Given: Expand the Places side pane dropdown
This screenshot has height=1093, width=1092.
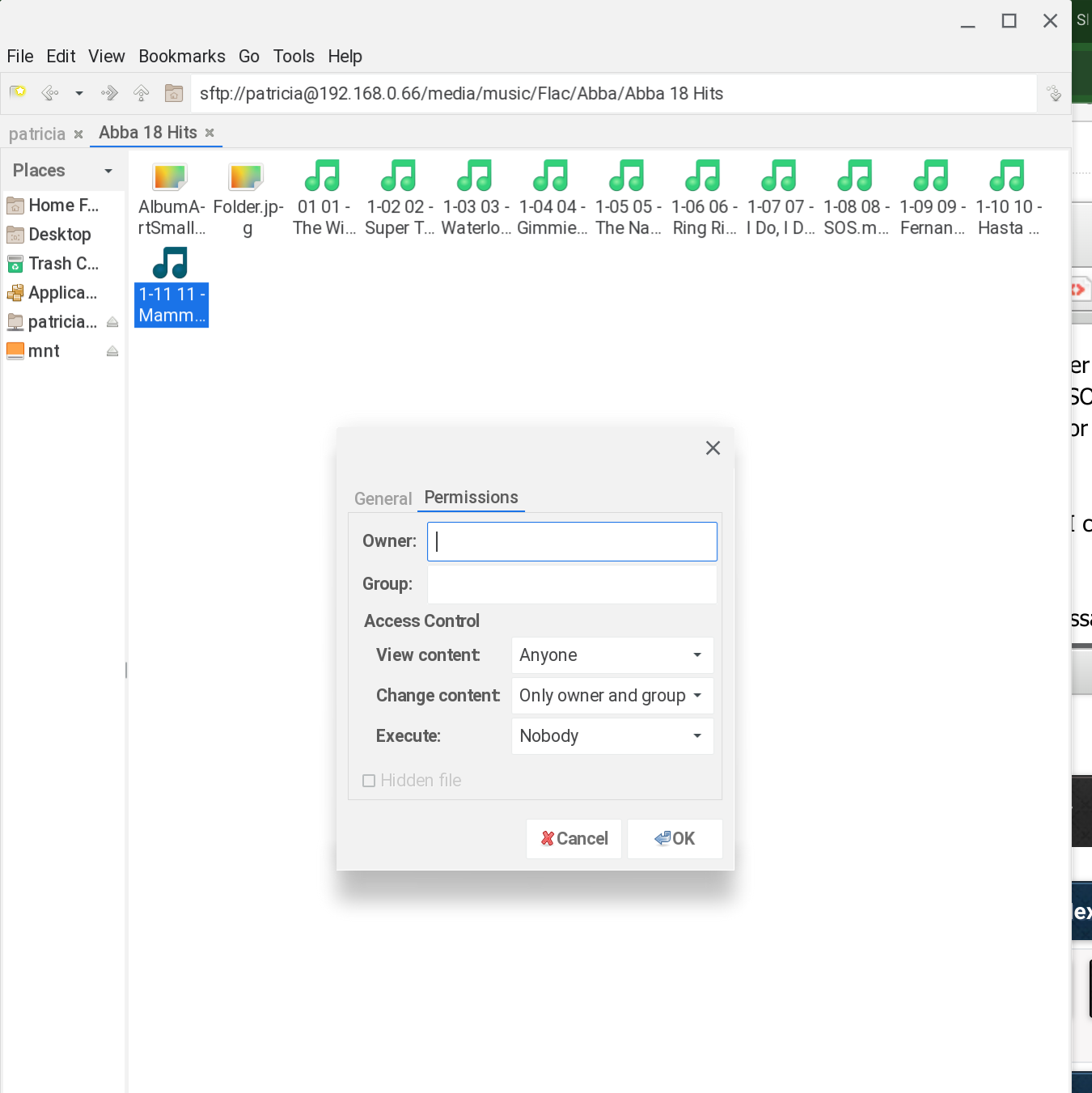Looking at the screenshot, I should click(108, 171).
